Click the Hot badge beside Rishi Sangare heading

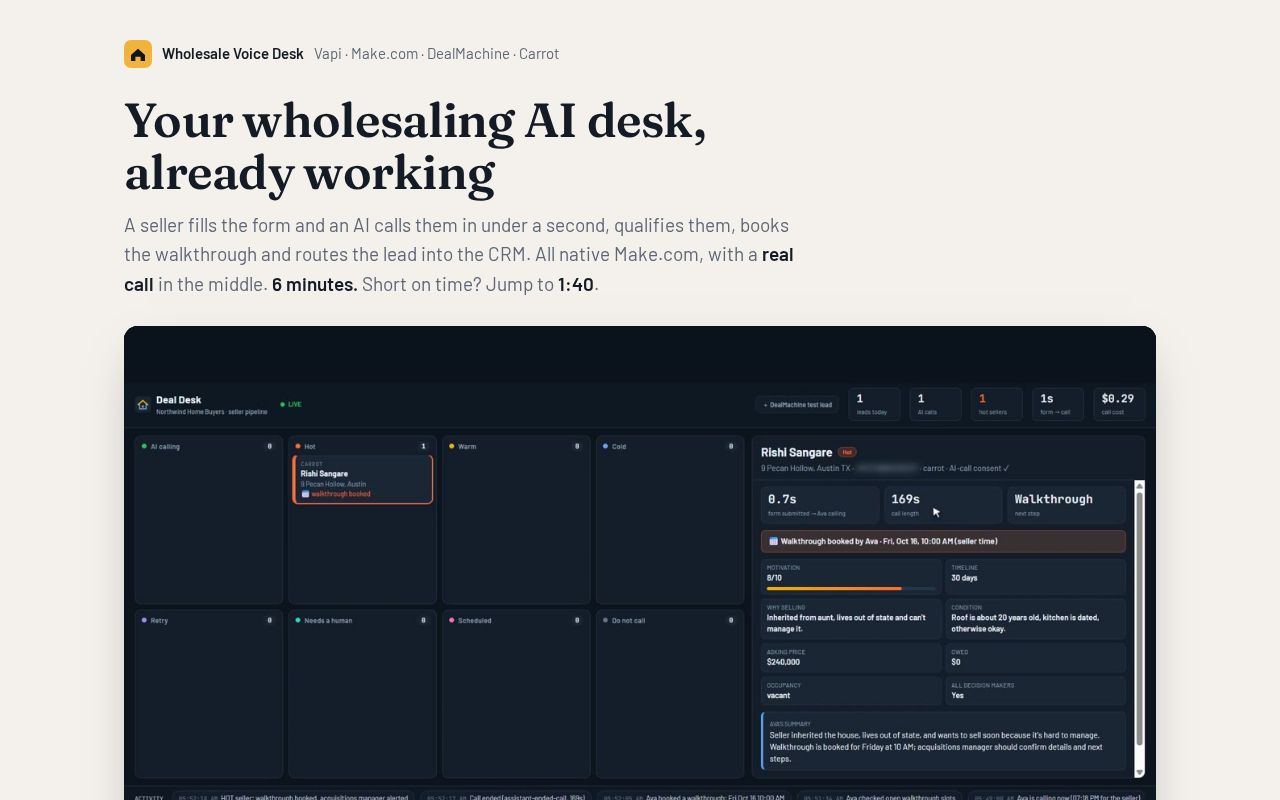847,452
